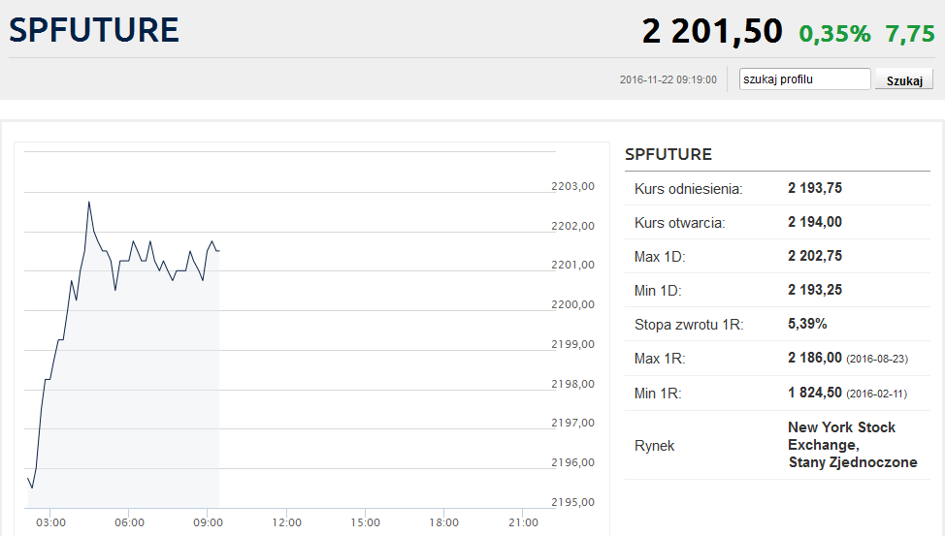Select the green 0,35% change value
This screenshot has height=536, width=945.
[835, 34]
